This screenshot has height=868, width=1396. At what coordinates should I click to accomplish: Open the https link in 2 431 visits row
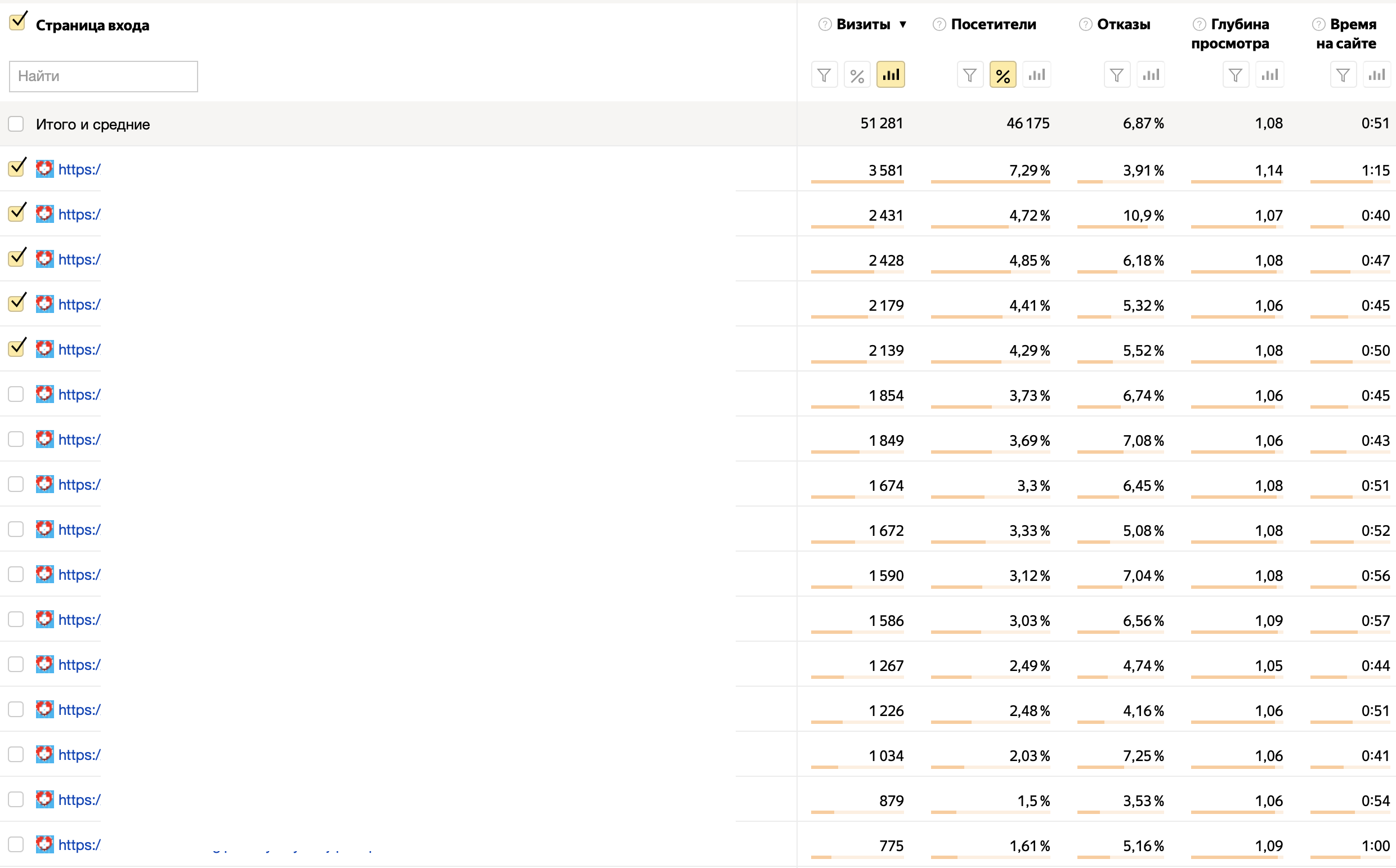pos(79,214)
